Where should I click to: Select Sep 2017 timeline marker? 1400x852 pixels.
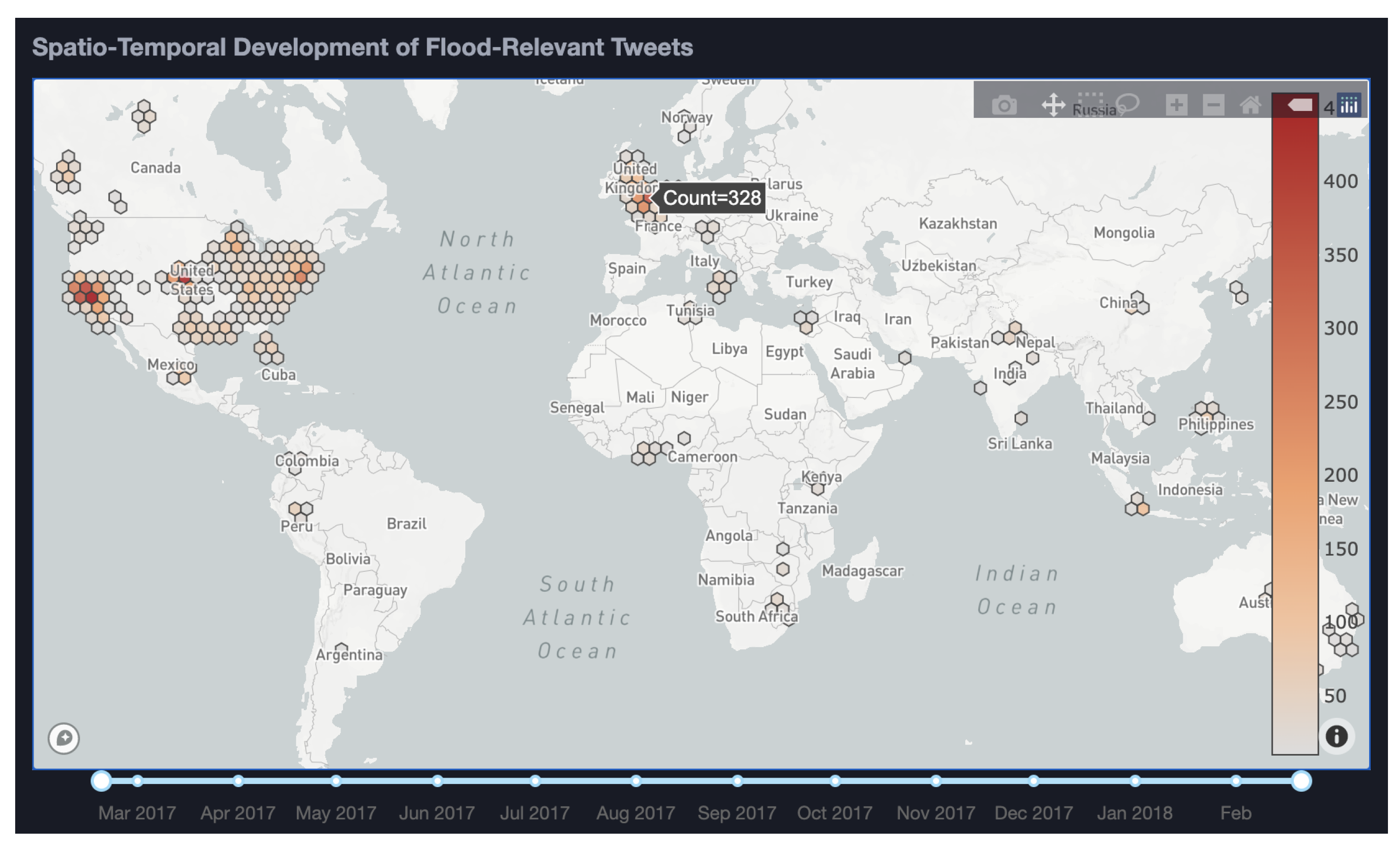pyautogui.click(x=737, y=780)
